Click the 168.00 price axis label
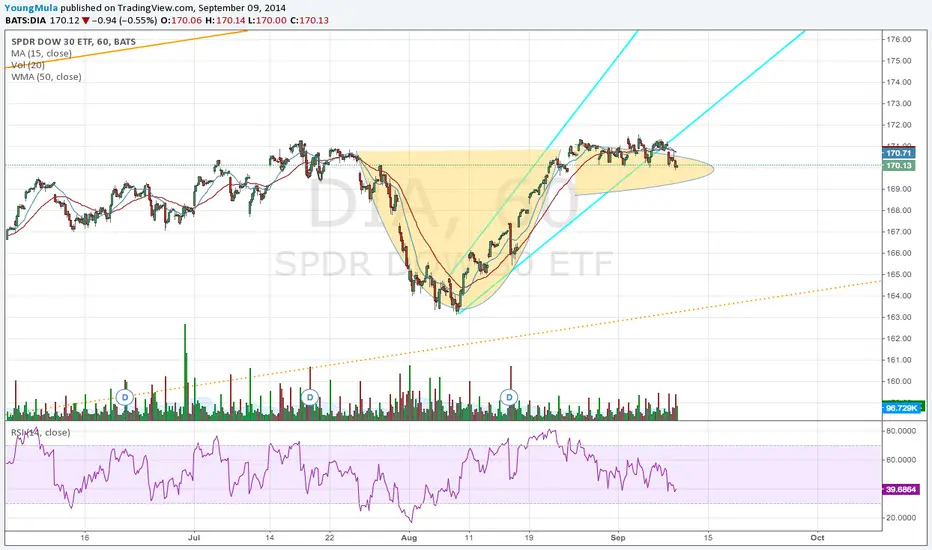This screenshot has width=932, height=550. click(899, 210)
